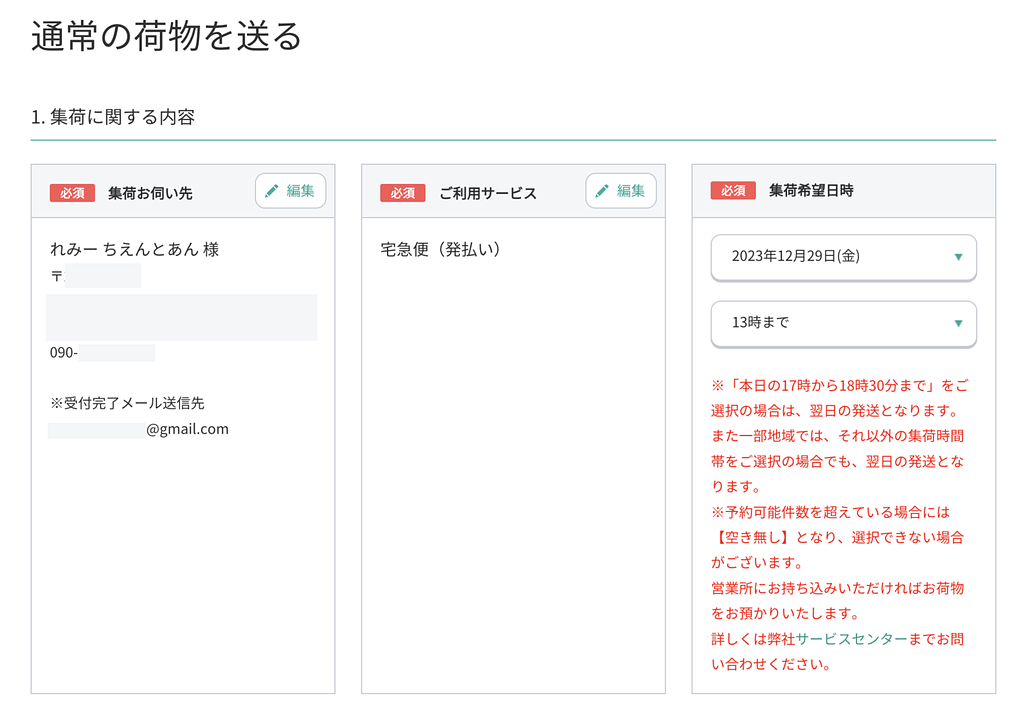Image resolution: width=1024 pixels, height=722 pixels.
Task: Open the pickup time dropdown showing 13時まで
Action: coord(843,324)
